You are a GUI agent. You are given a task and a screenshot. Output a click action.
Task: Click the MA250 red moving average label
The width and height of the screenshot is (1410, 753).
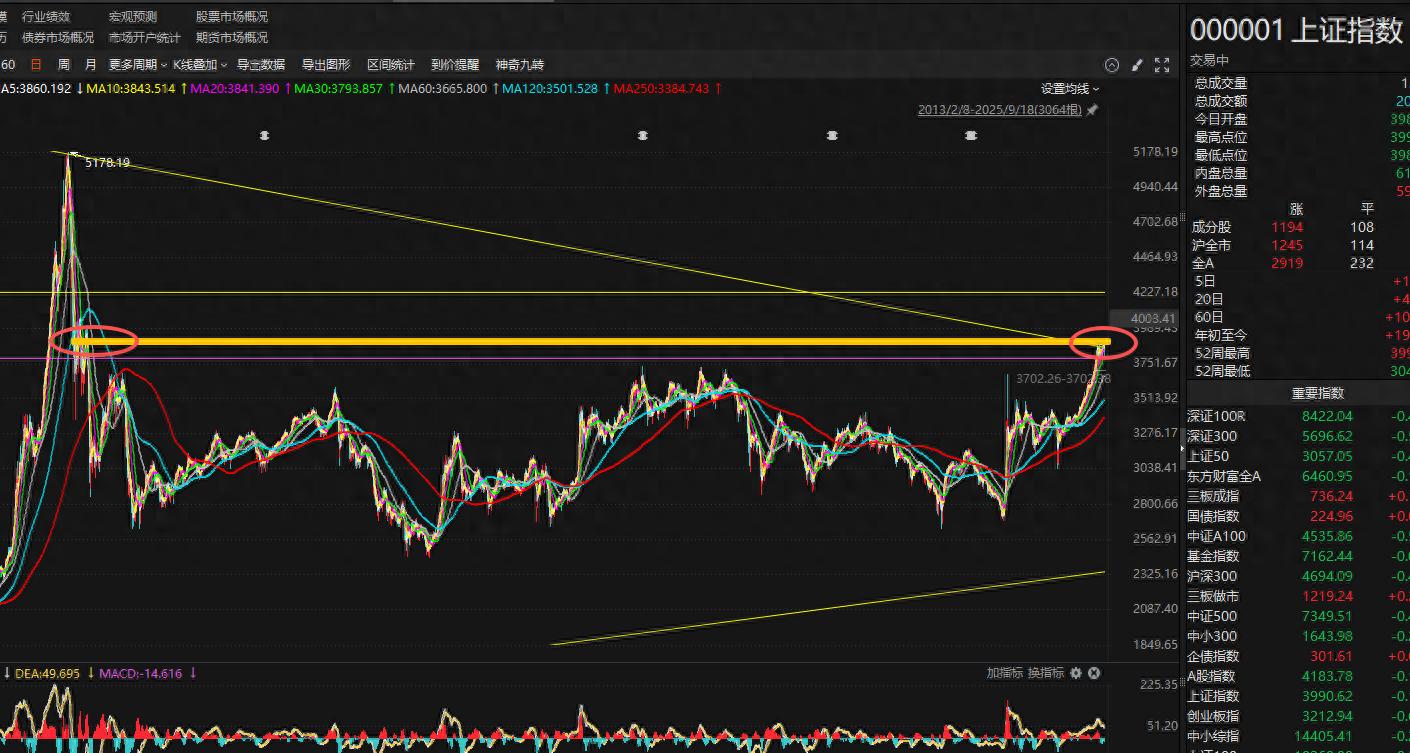pyautogui.click(x=661, y=88)
